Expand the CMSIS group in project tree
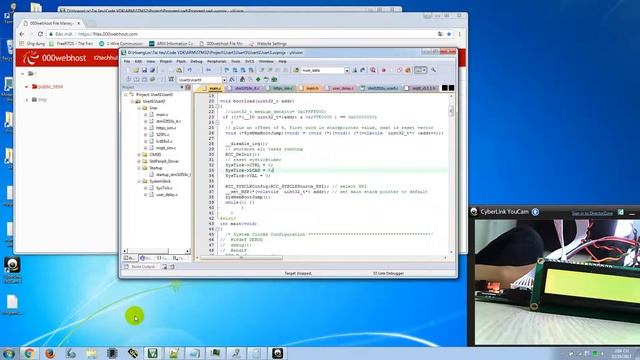The width and height of the screenshot is (640, 360). [139, 155]
